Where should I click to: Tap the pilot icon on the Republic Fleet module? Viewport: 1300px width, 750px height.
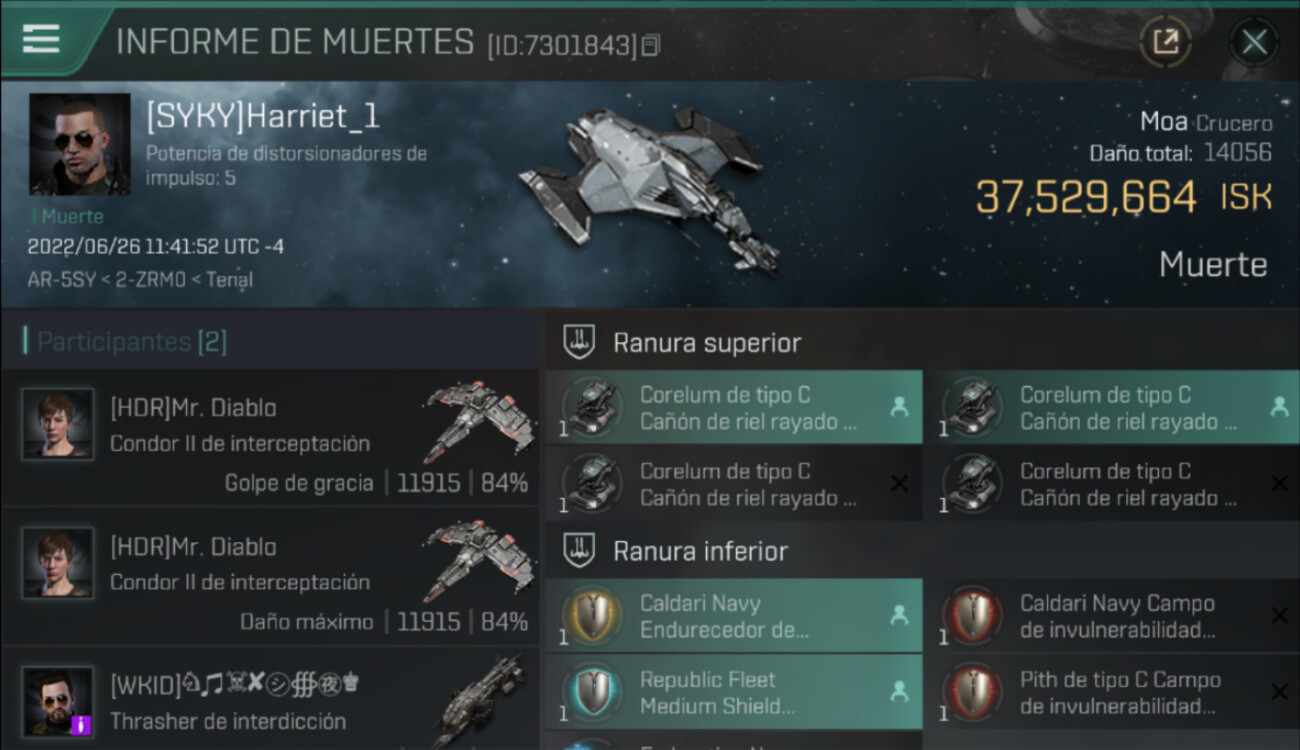pos(899,691)
